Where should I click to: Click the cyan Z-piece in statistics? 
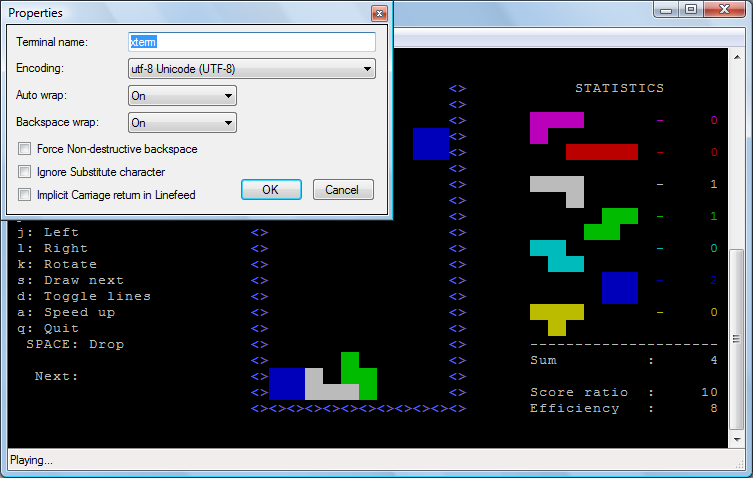click(x=557, y=256)
